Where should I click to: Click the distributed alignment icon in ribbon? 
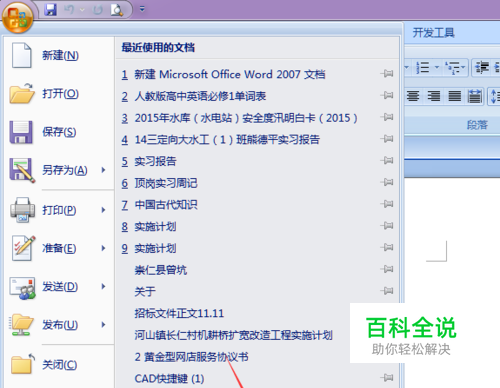[x=475, y=96]
